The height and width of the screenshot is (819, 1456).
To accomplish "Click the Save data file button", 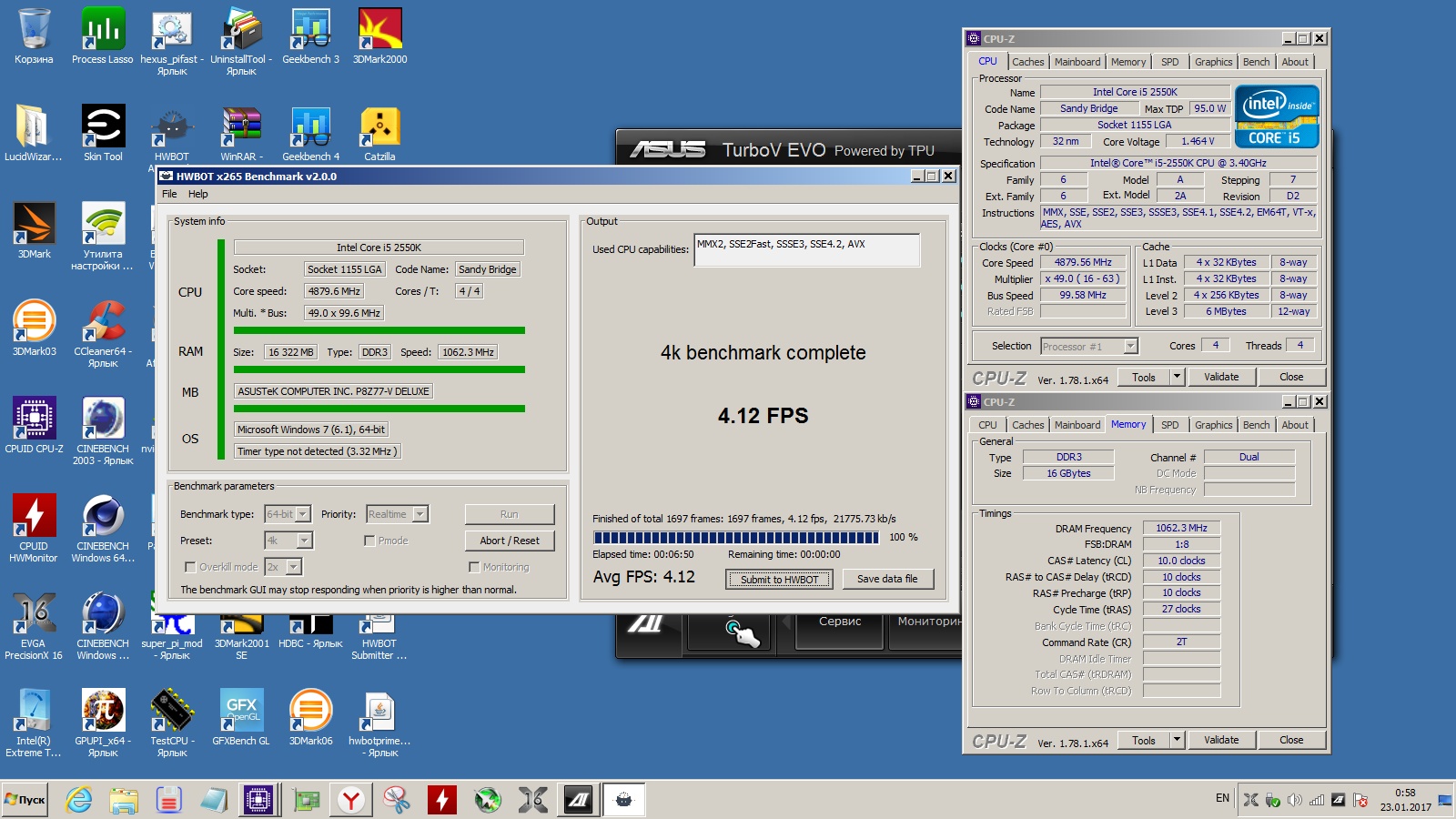I will tap(887, 579).
